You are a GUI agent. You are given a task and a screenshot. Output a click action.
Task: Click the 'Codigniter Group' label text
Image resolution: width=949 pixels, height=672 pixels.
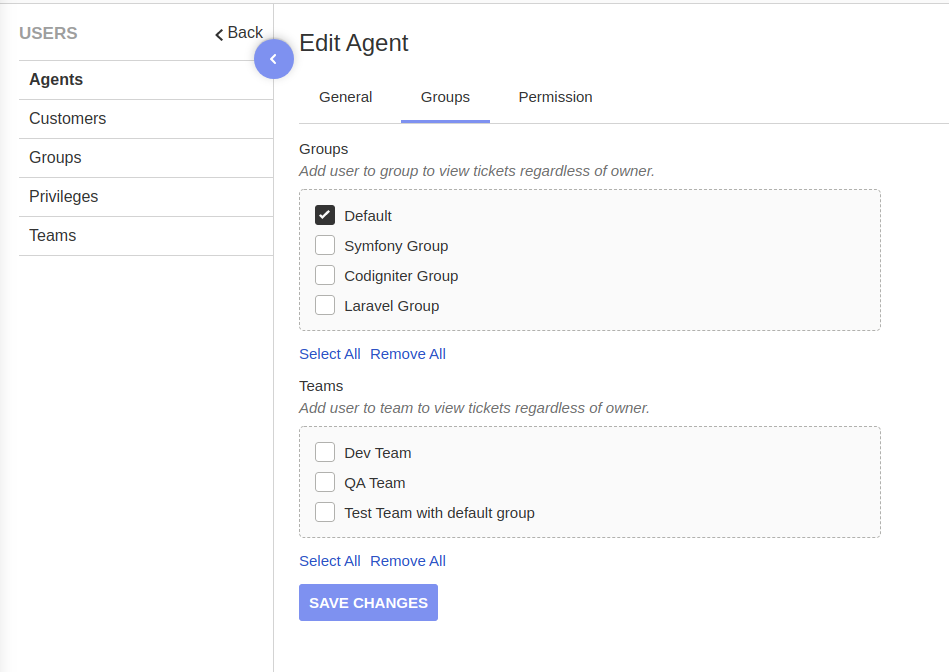click(x=401, y=276)
